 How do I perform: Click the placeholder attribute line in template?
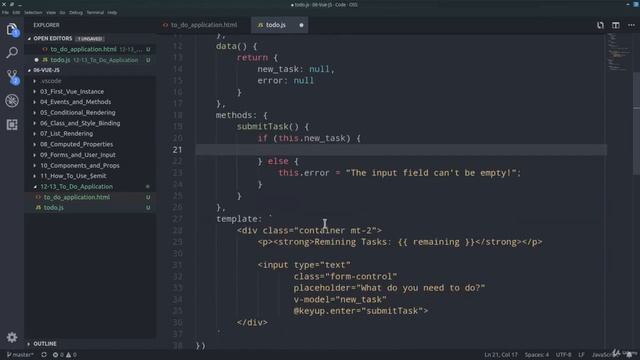[x=389, y=288]
